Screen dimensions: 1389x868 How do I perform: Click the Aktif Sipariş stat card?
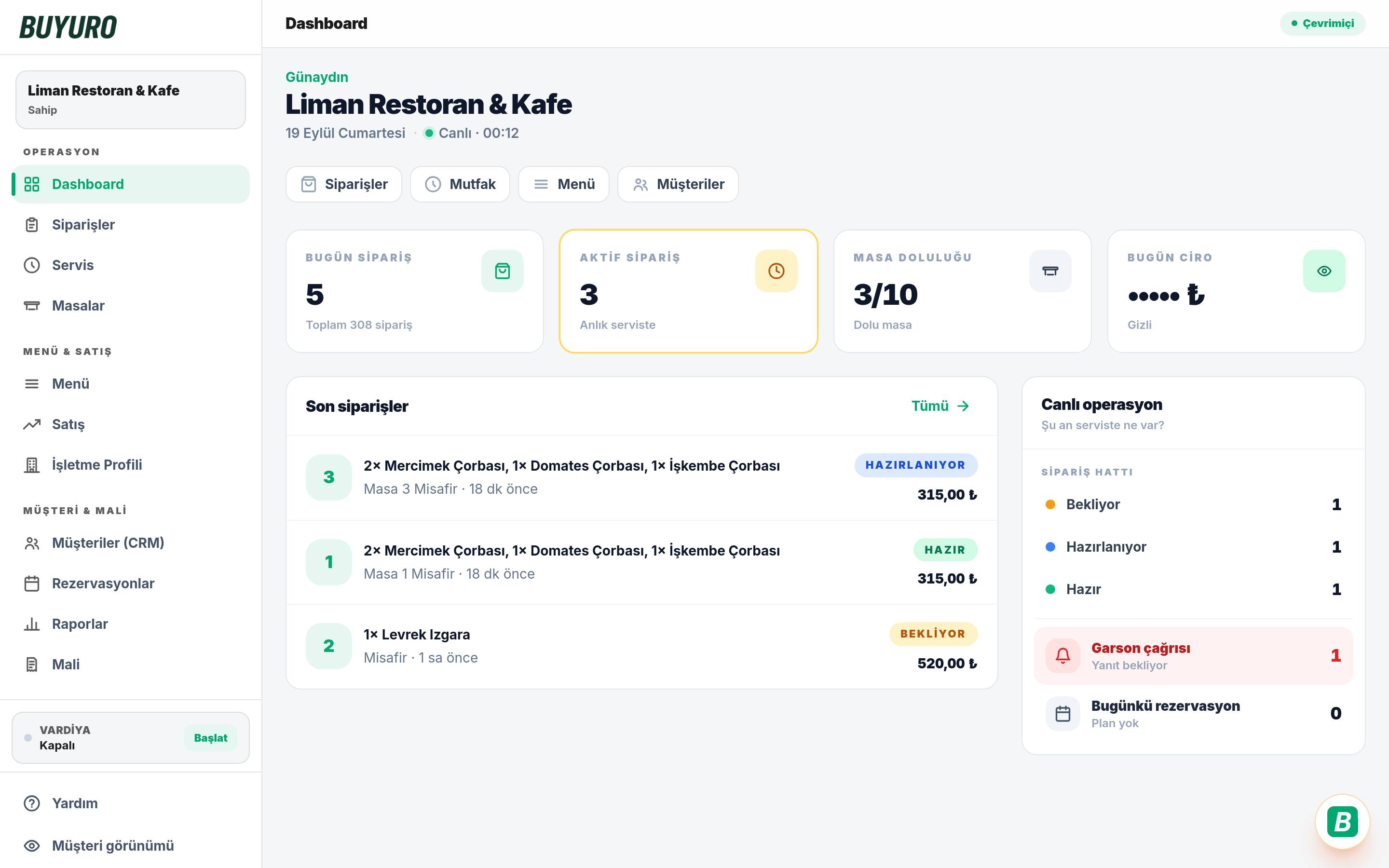tap(688, 291)
